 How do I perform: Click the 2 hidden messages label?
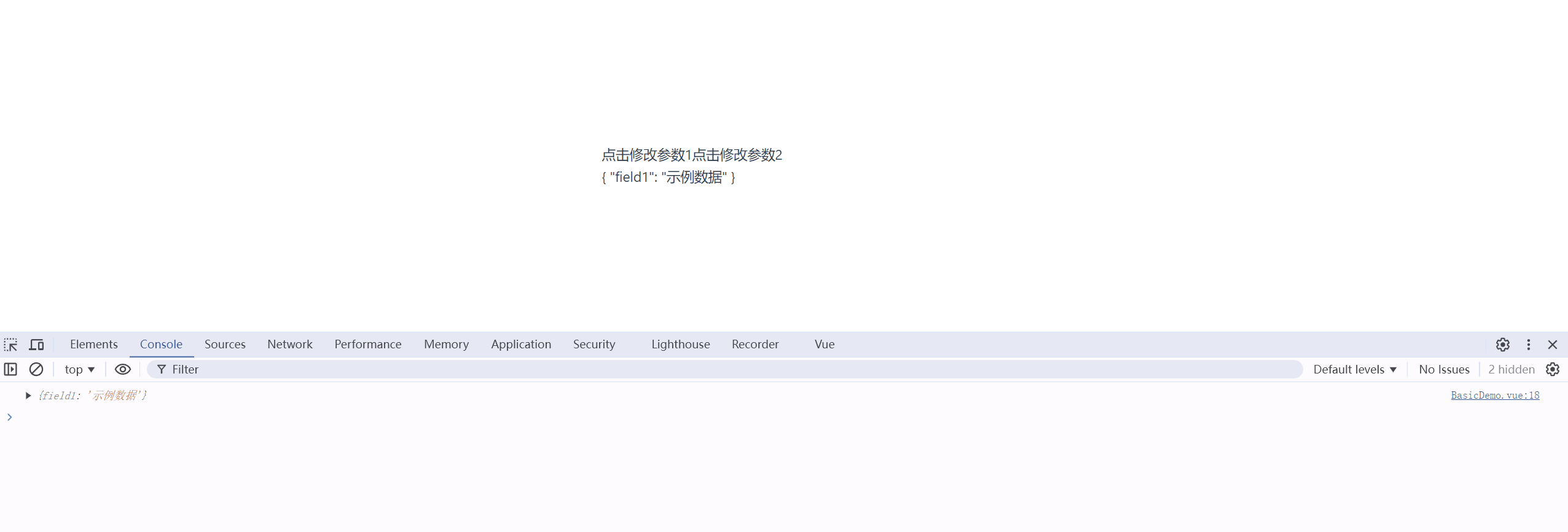click(x=1511, y=369)
